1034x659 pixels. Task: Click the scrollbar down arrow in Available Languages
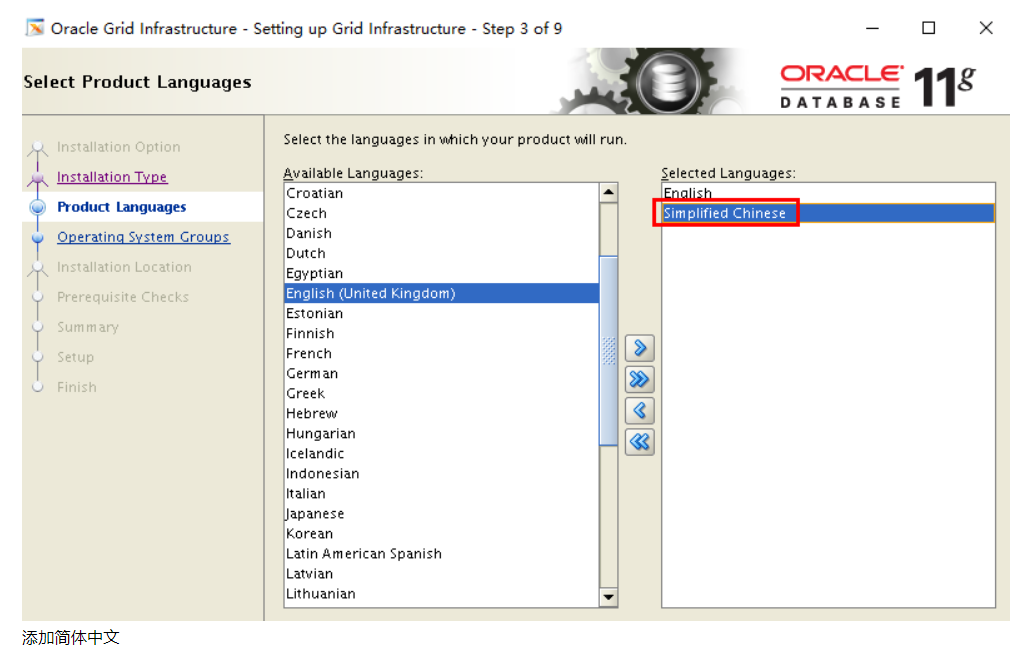609,597
